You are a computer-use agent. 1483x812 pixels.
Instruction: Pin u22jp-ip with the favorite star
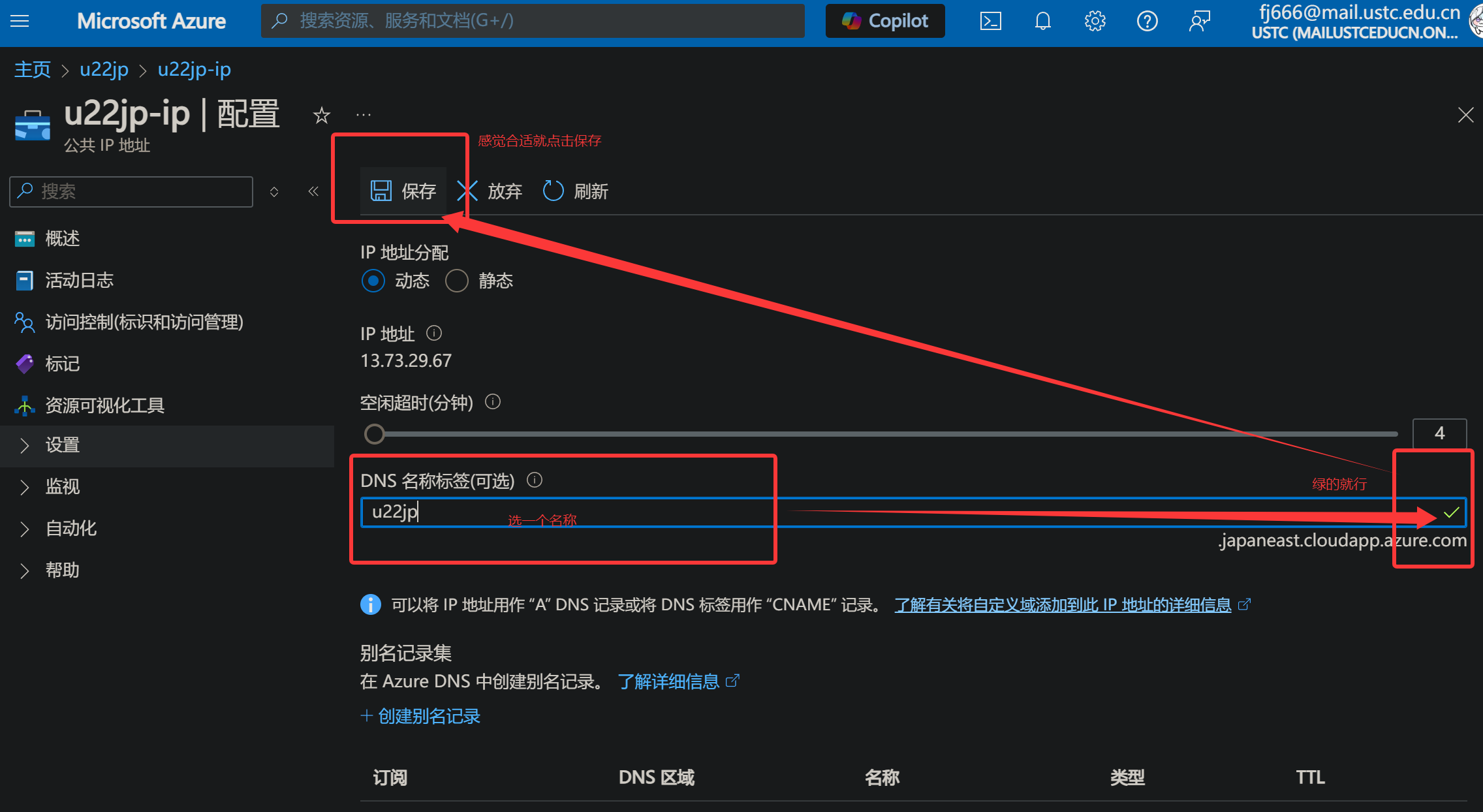pos(321,116)
